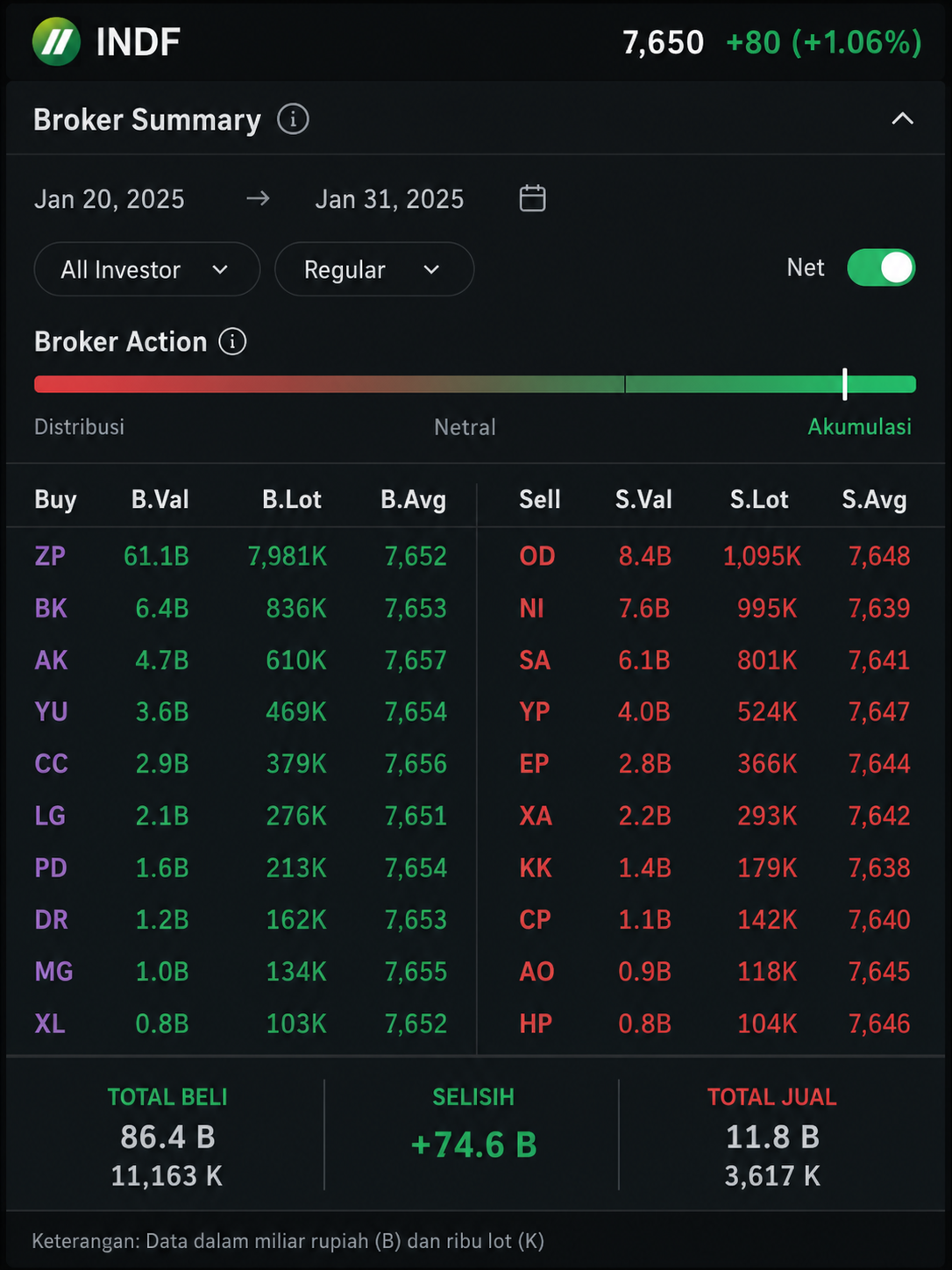The image size is (952, 1270).
Task: Sort by B.Val column header
Action: click(160, 499)
